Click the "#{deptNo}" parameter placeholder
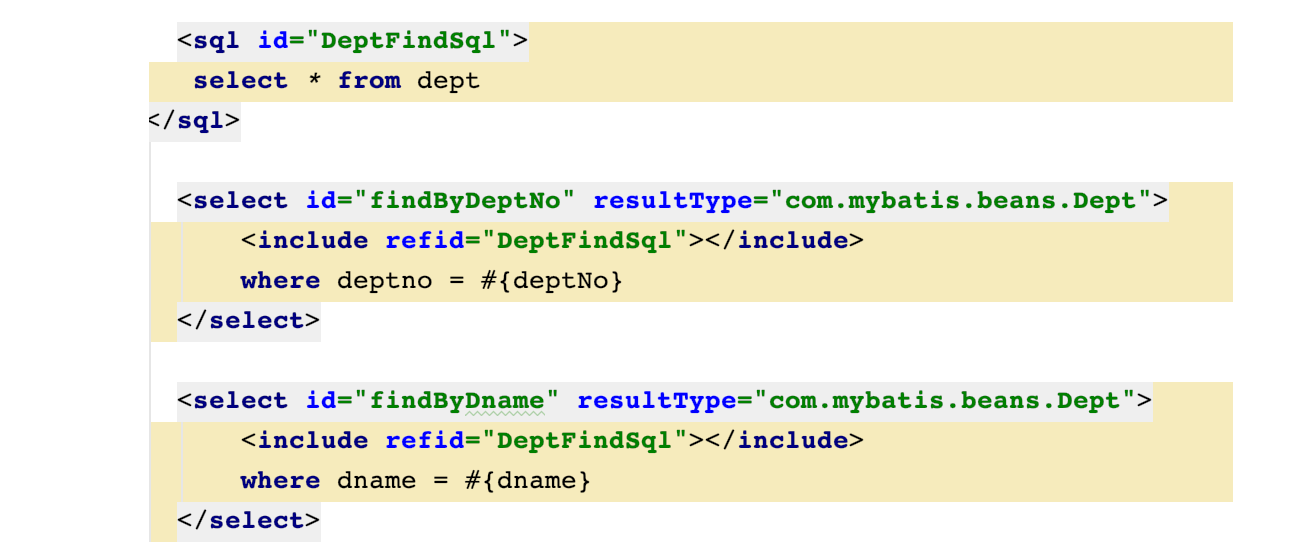Image resolution: width=1314 pixels, height=552 pixels. pyautogui.click(x=552, y=281)
